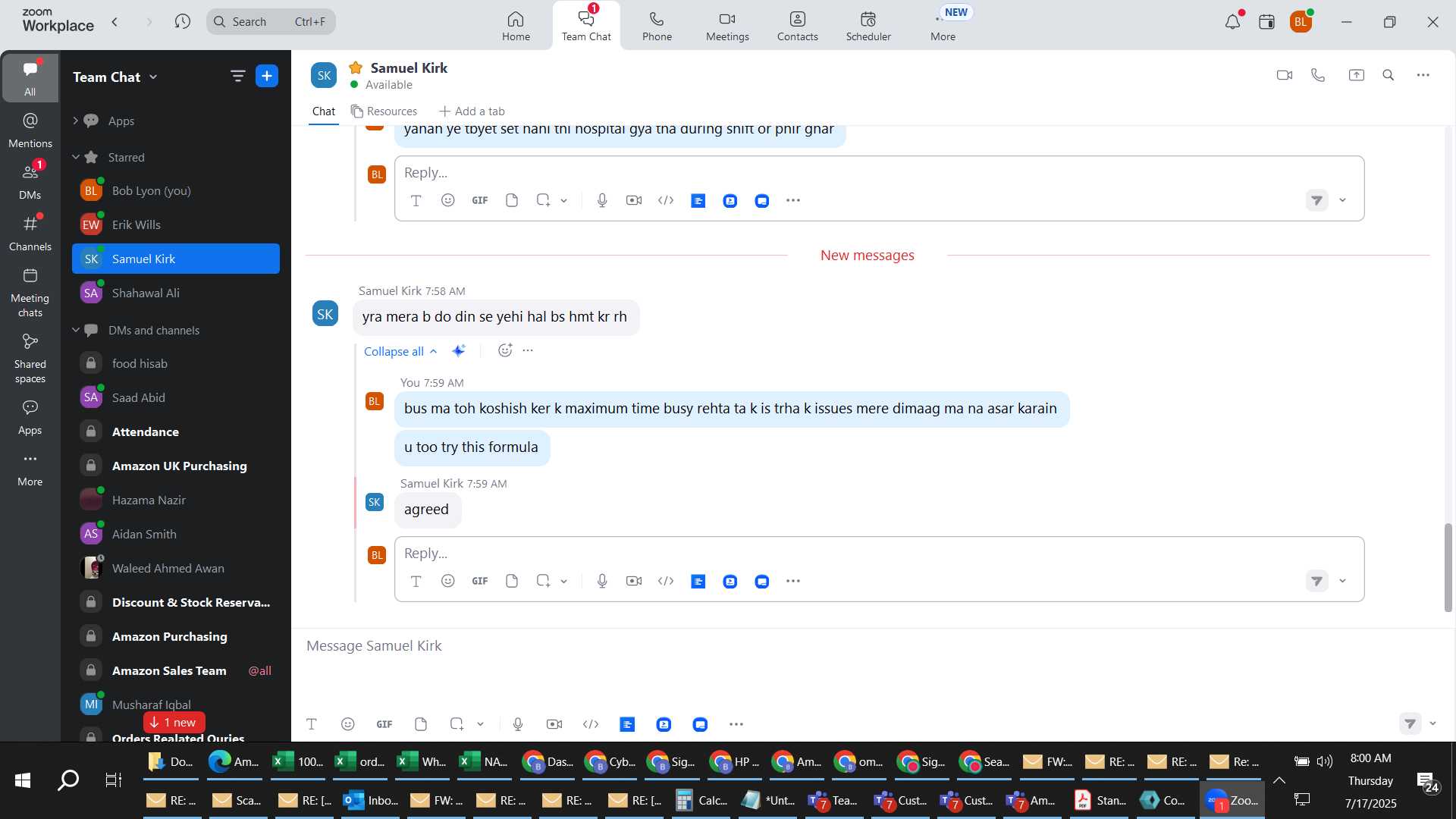This screenshot has height=819, width=1456.
Task: Open Windows Start menu
Action: pos(23,780)
